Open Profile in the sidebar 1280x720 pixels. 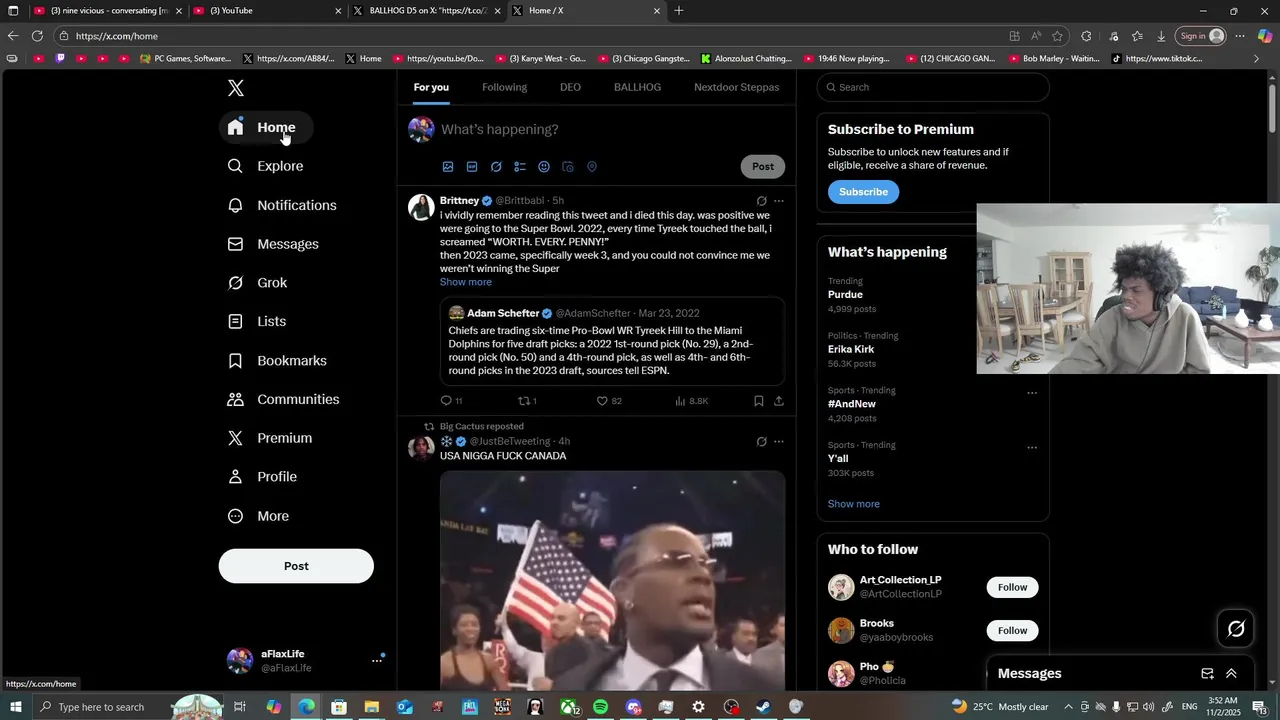coord(262,477)
